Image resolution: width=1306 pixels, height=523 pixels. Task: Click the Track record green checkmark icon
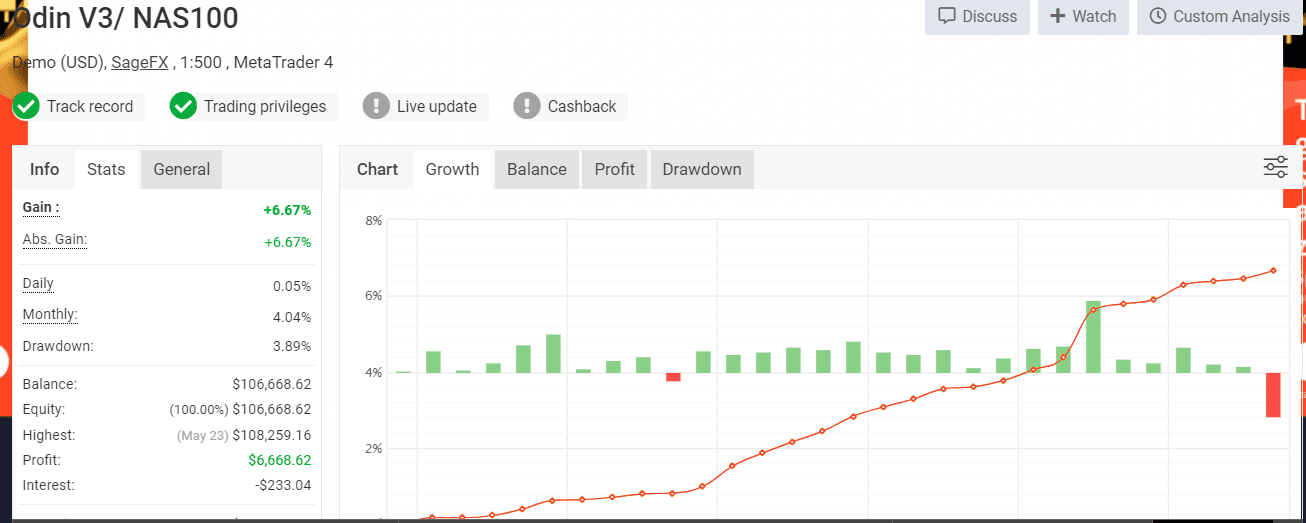pyautogui.click(x=26, y=106)
